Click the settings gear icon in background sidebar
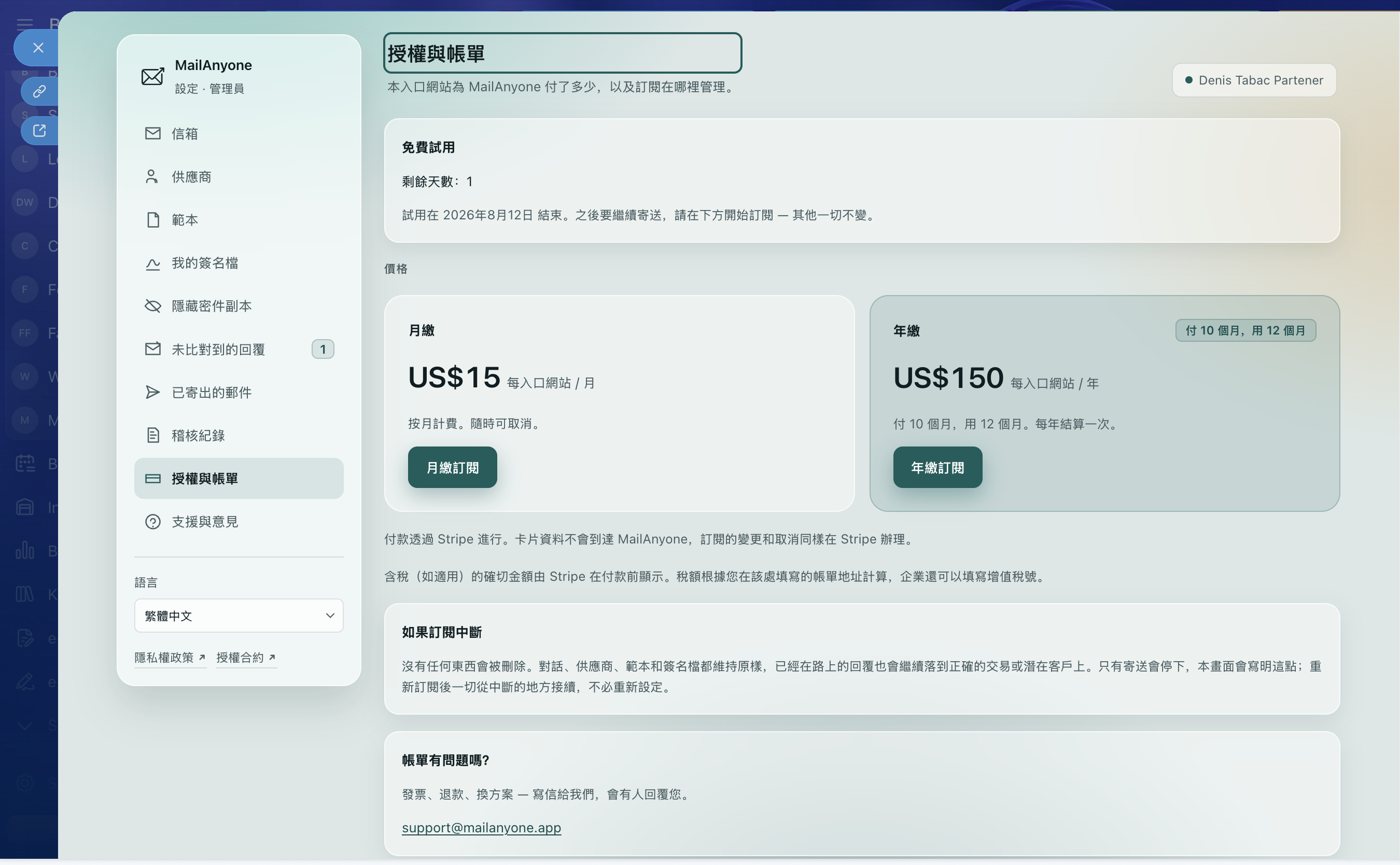The image size is (1400, 865). (x=24, y=783)
